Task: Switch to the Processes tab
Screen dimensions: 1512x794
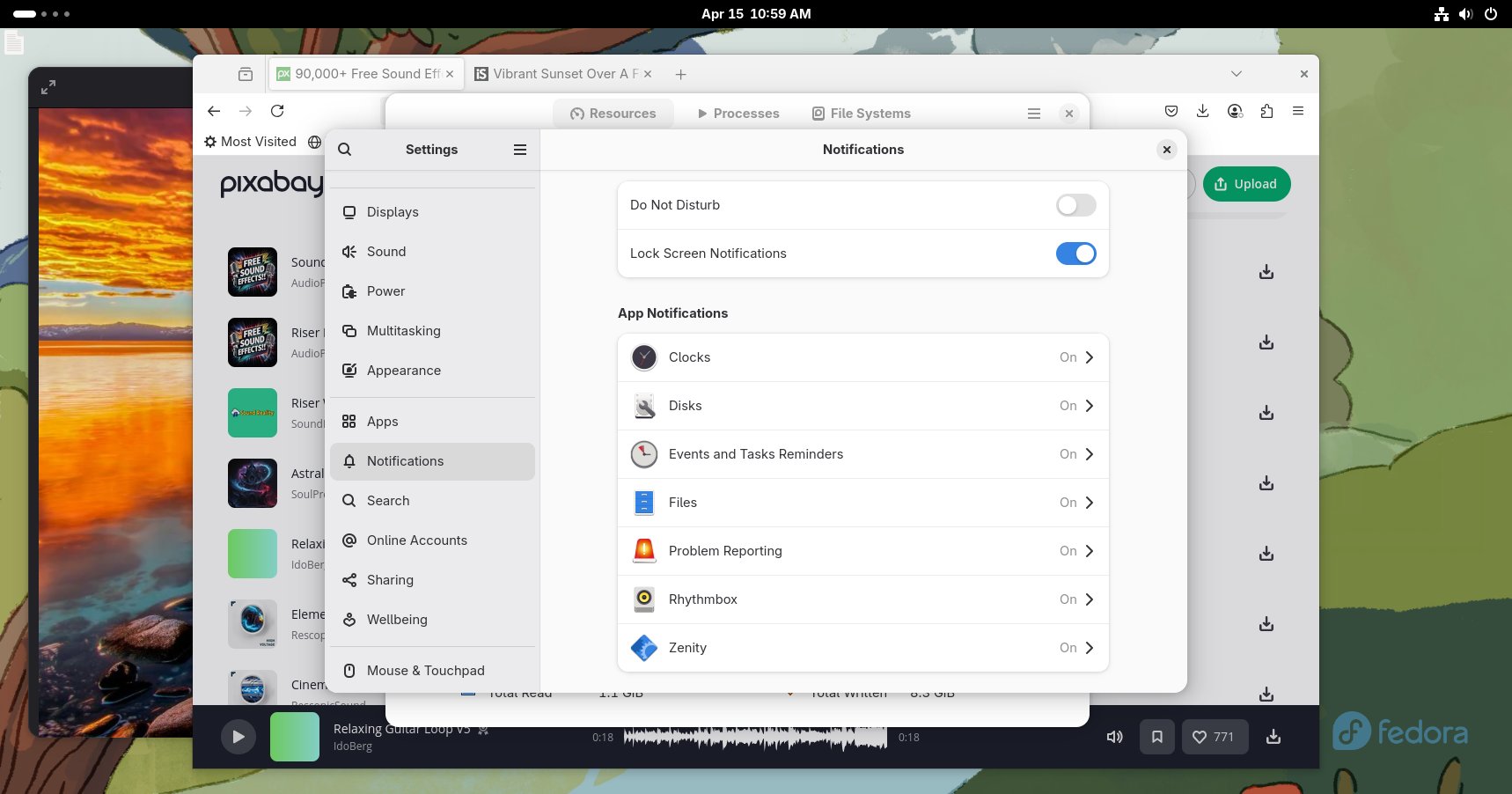Action: pyautogui.click(x=738, y=114)
